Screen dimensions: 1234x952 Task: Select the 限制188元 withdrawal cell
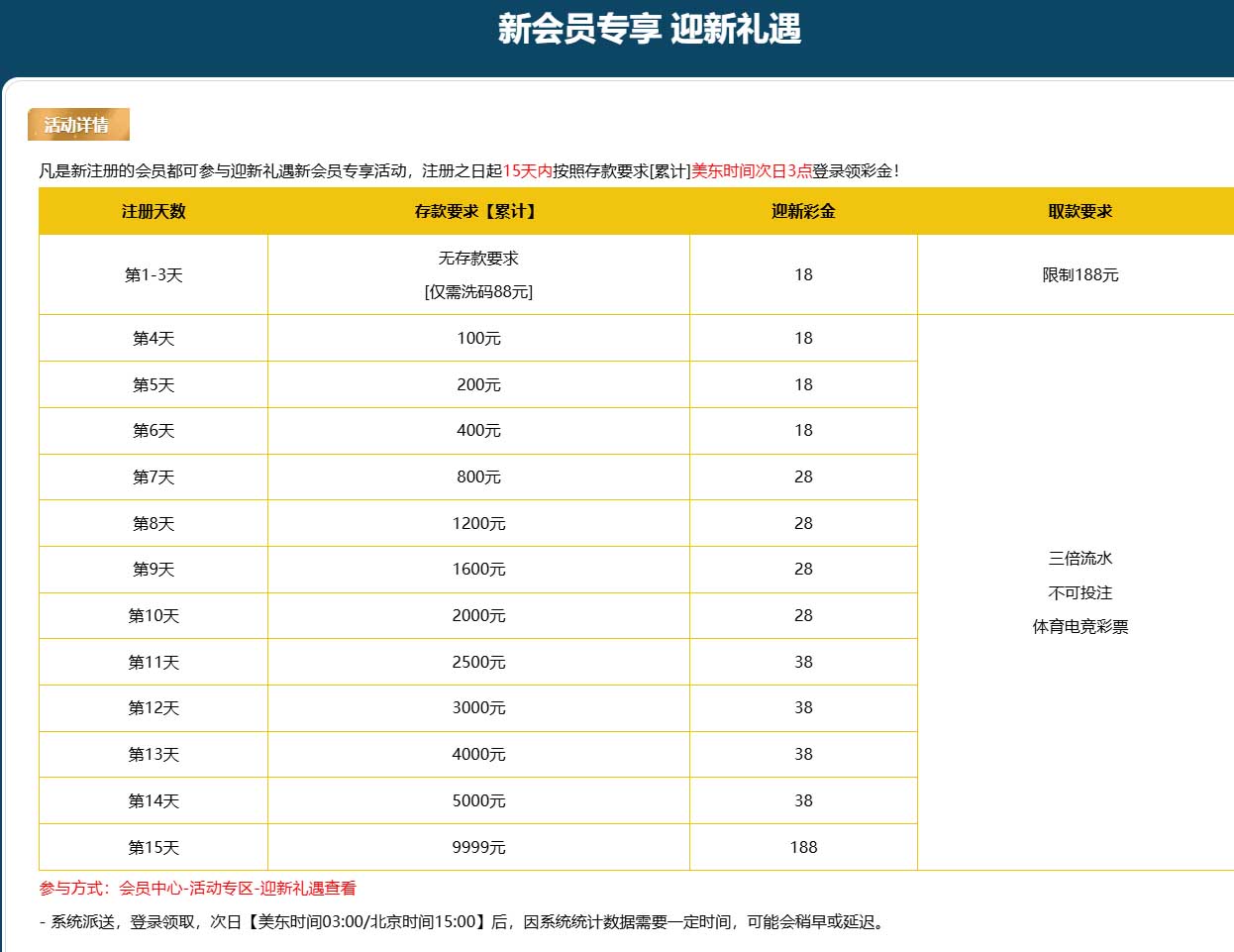(x=1080, y=274)
